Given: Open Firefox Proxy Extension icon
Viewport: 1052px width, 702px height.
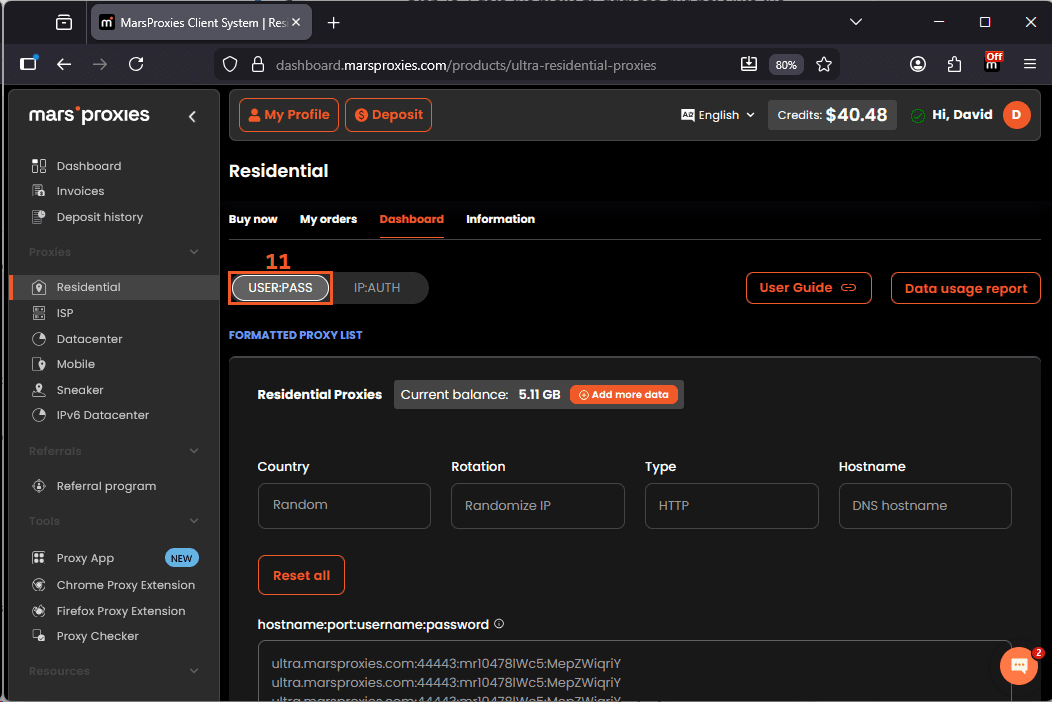Looking at the screenshot, I should (x=39, y=611).
